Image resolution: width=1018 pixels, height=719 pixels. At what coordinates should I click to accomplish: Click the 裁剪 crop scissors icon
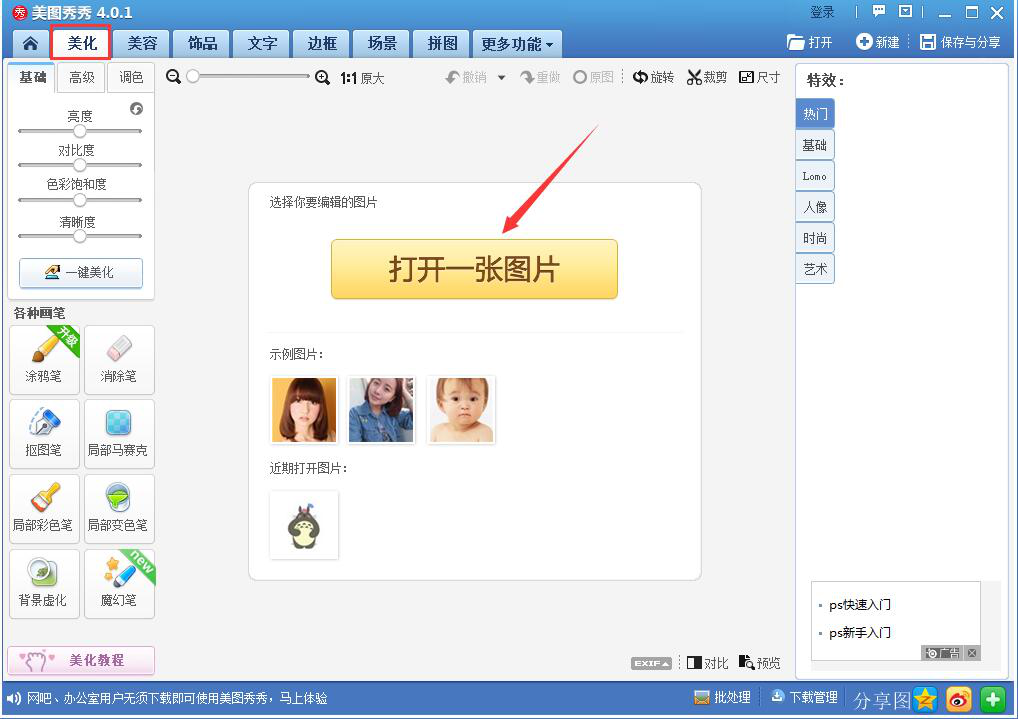706,76
